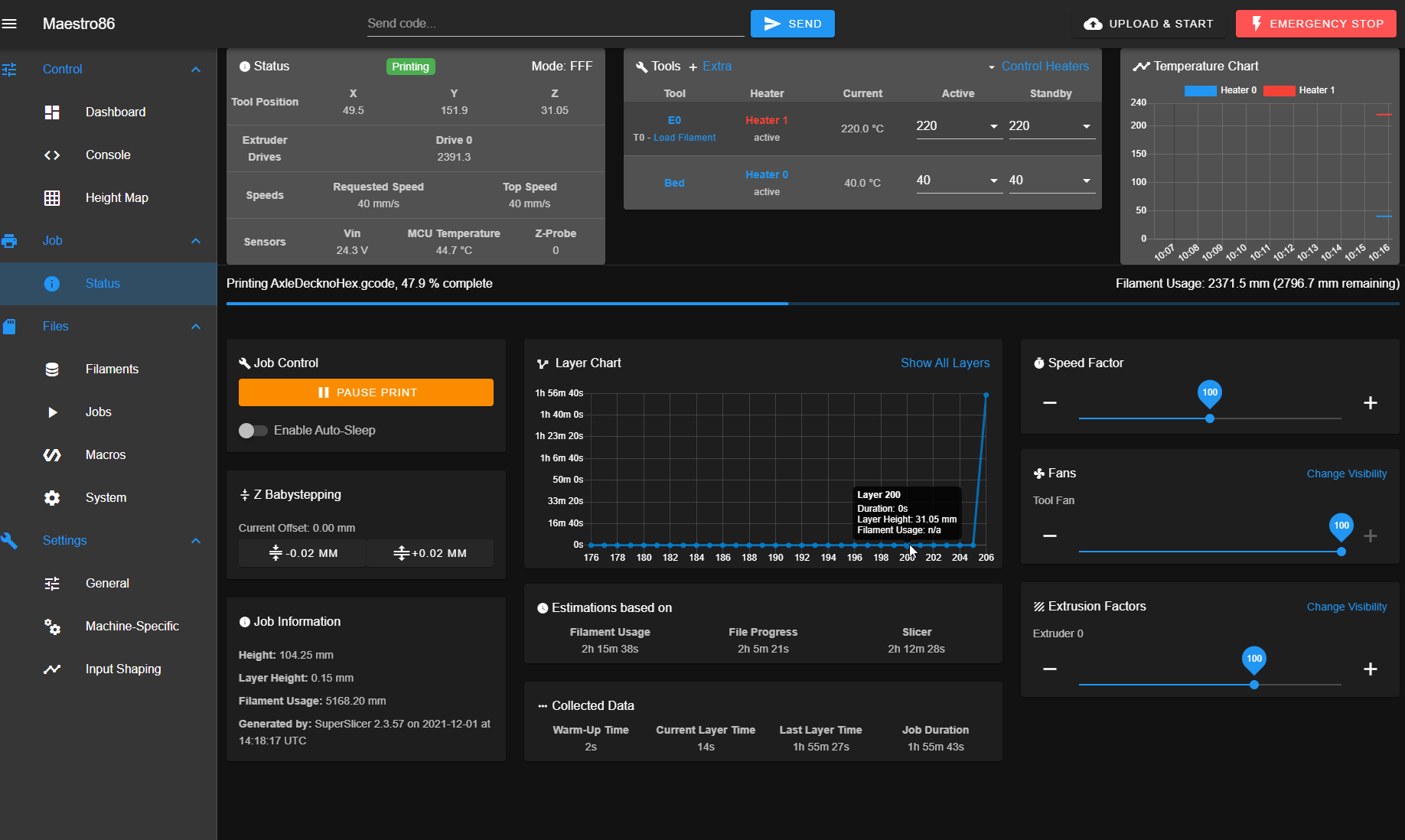Click the Extruder 0 slider handle

tap(1254, 685)
